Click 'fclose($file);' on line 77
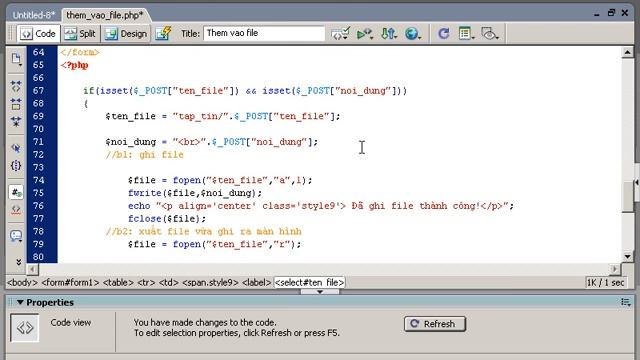The width and height of the screenshot is (640, 360). (x=167, y=219)
